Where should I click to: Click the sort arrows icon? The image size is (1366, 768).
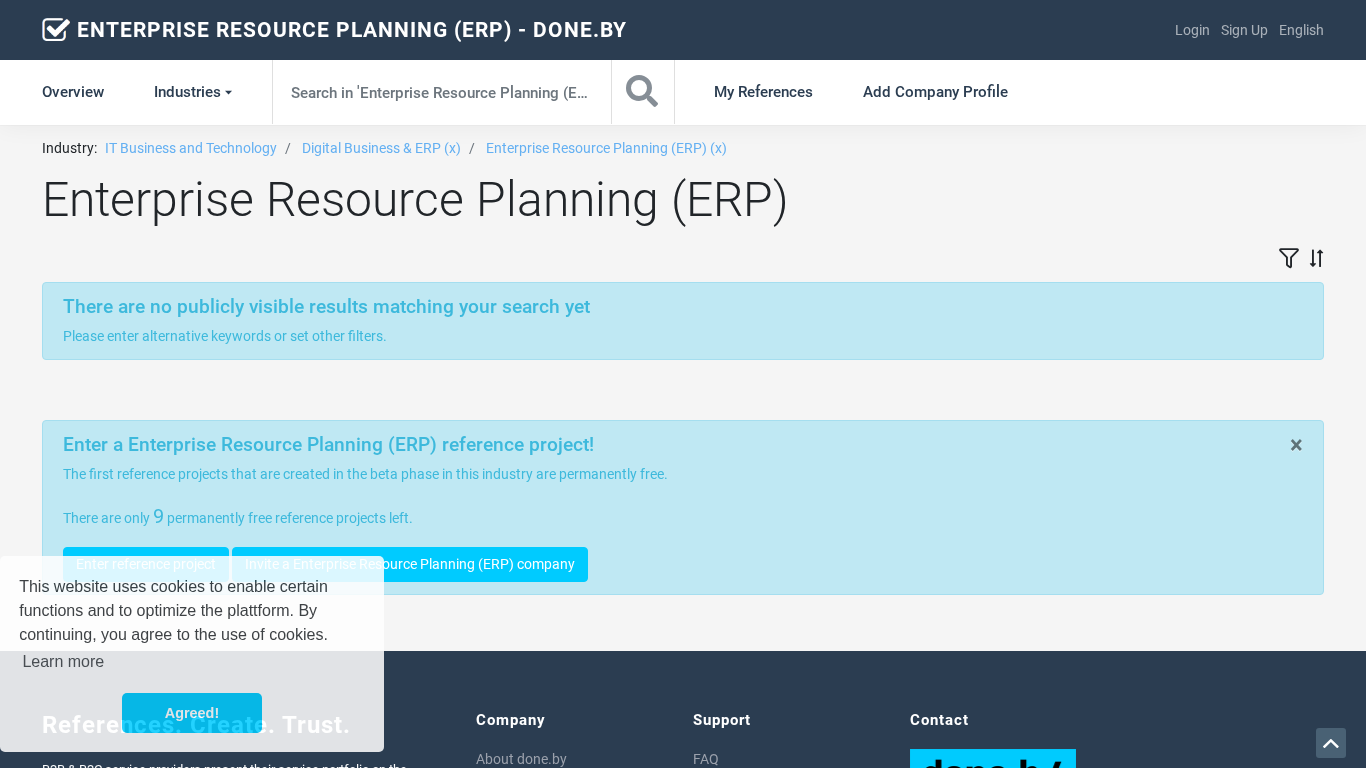point(1317,258)
